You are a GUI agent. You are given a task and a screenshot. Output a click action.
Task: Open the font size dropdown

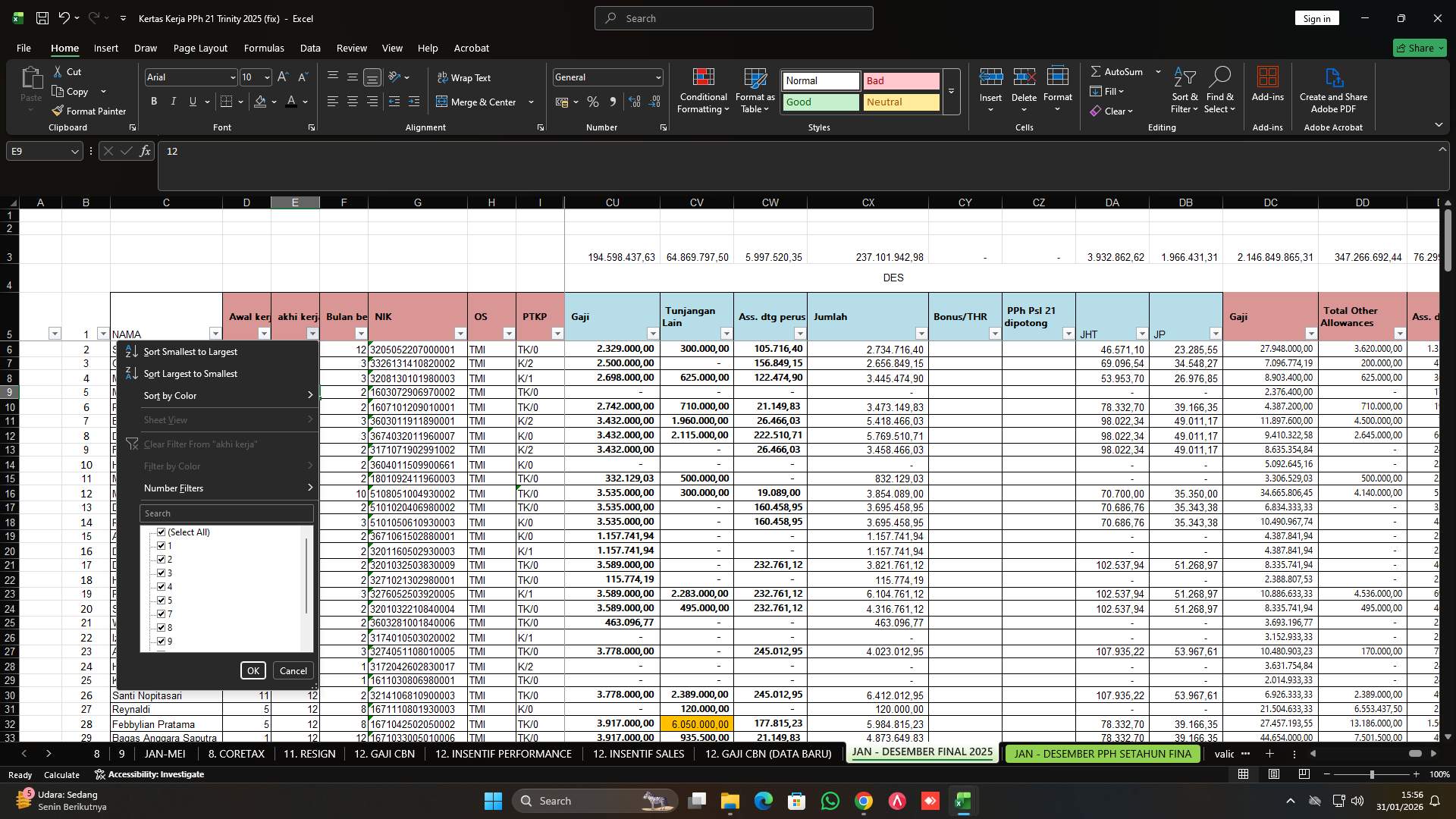pyautogui.click(x=267, y=77)
